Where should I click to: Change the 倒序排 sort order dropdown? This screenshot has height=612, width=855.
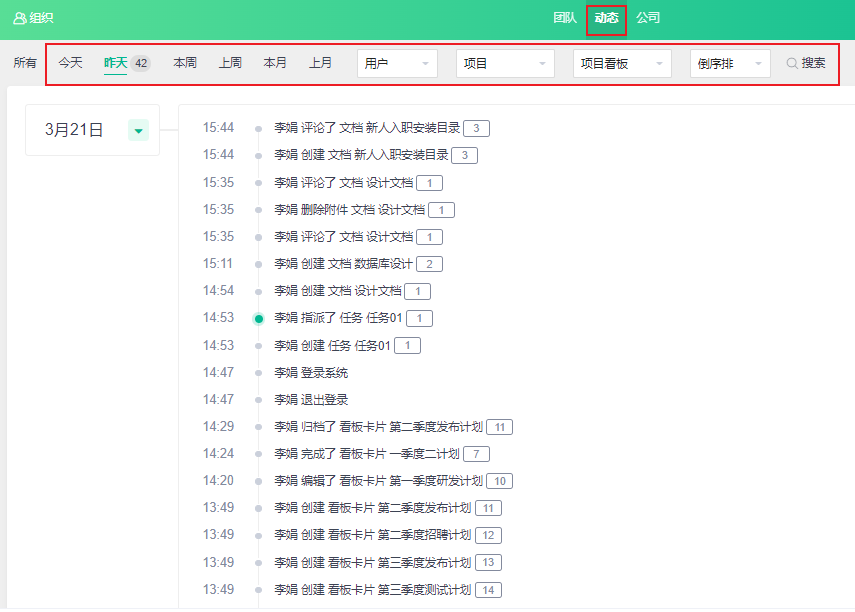pos(730,63)
